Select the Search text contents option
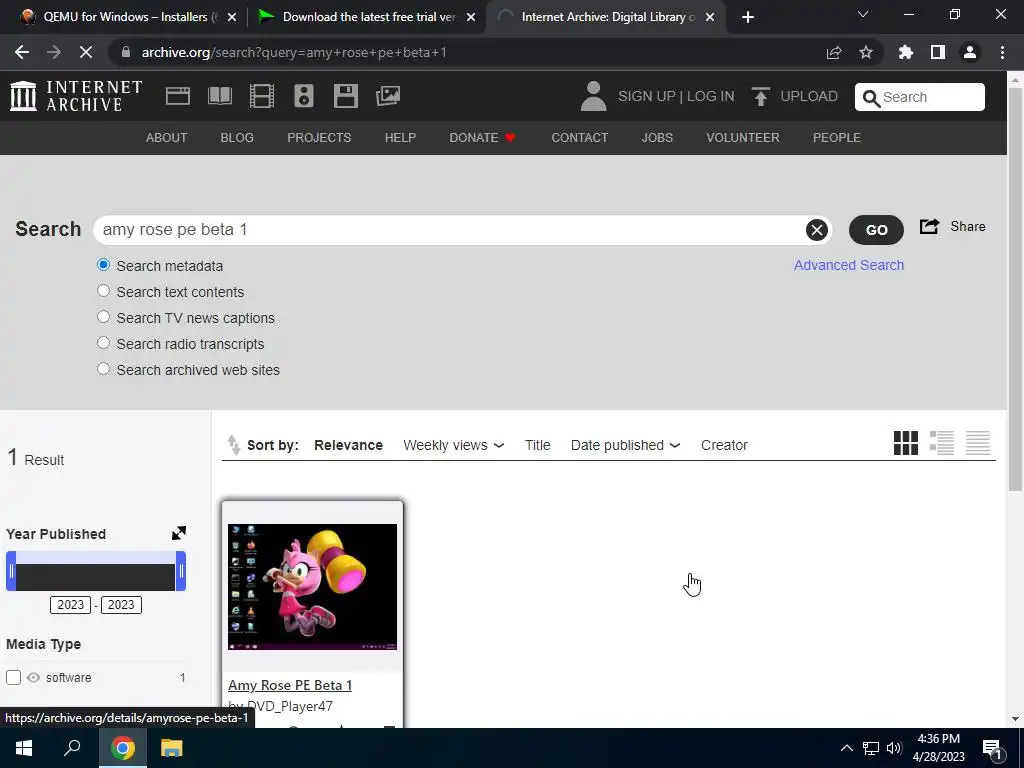Image resolution: width=1024 pixels, height=768 pixels. pos(103,291)
